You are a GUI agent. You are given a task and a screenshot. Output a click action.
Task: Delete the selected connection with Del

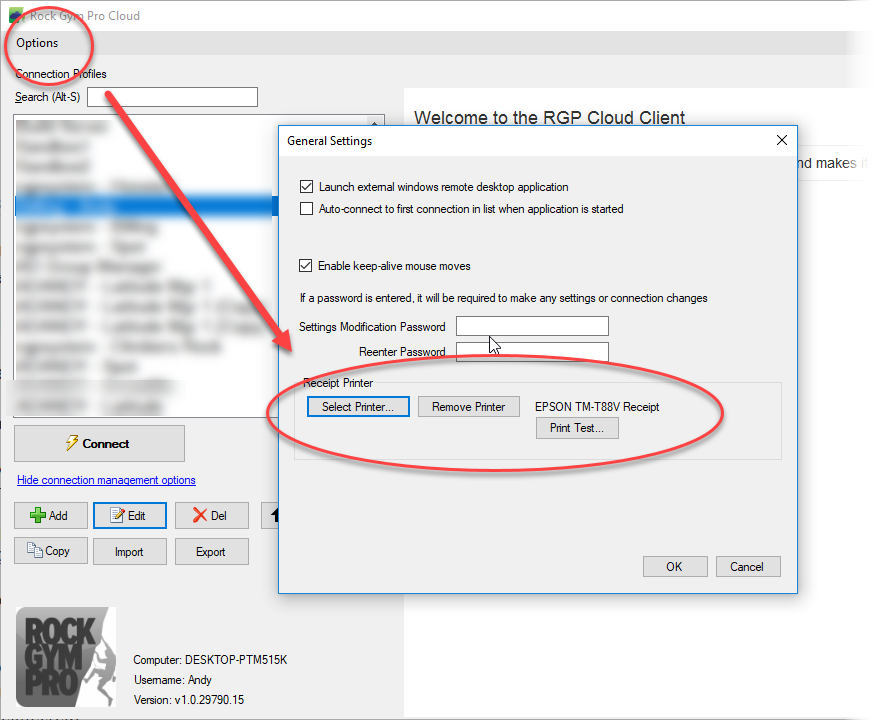211,515
